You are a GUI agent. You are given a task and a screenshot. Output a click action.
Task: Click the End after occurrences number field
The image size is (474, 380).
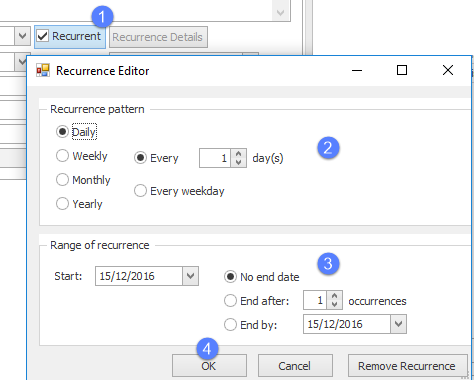pos(315,300)
